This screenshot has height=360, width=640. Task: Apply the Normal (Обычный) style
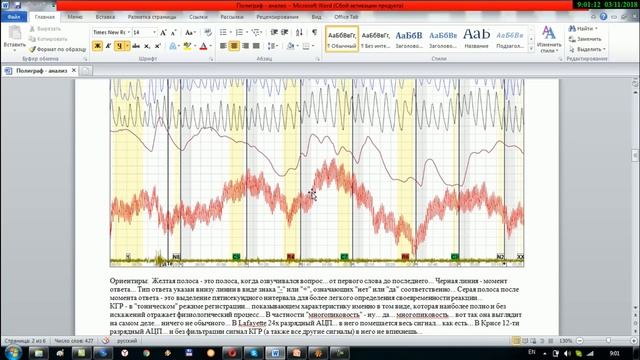pos(342,39)
